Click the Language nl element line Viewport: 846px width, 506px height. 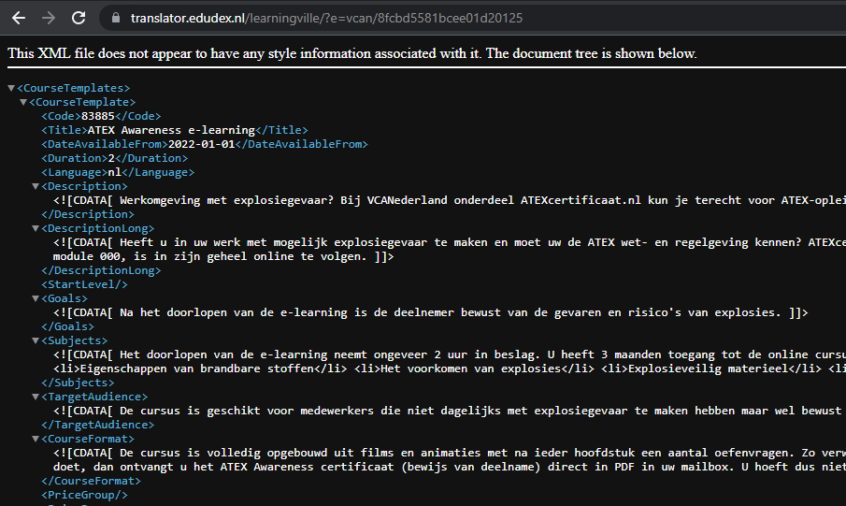click(x=118, y=172)
